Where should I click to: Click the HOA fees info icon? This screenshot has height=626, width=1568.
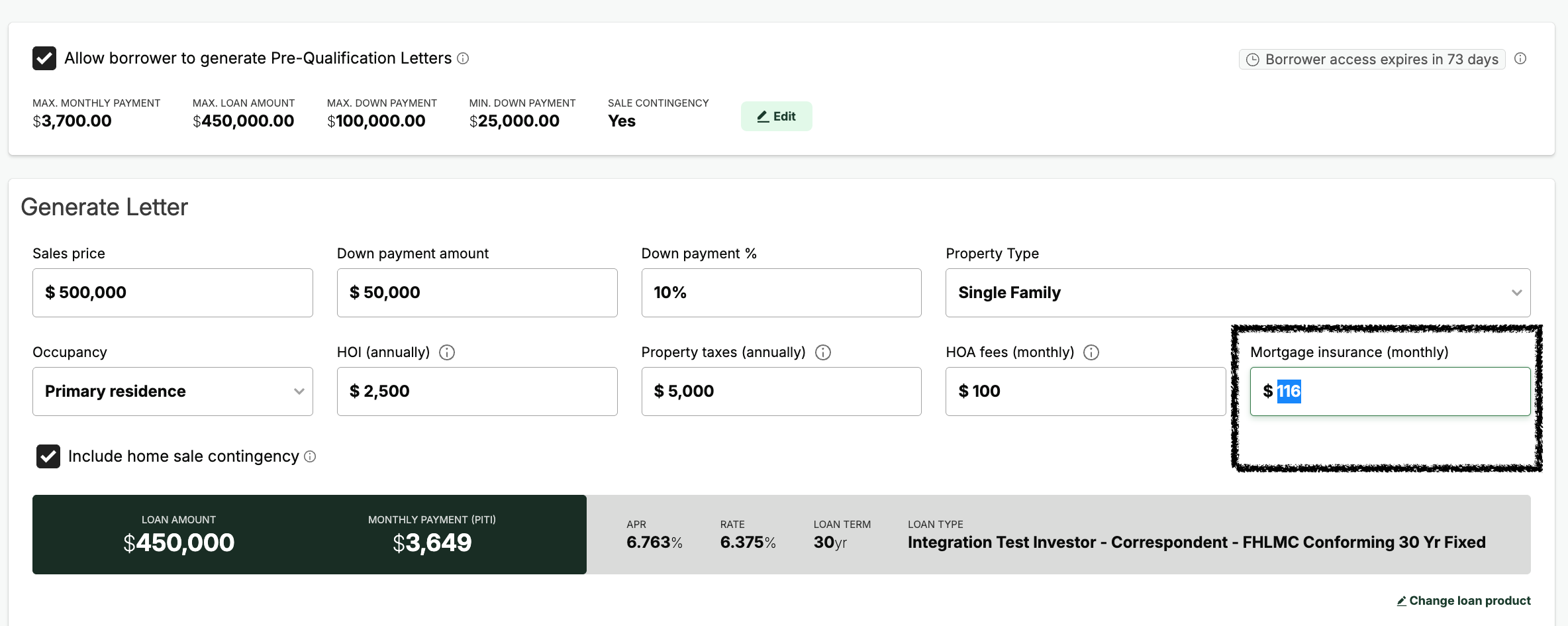(x=1091, y=352)
